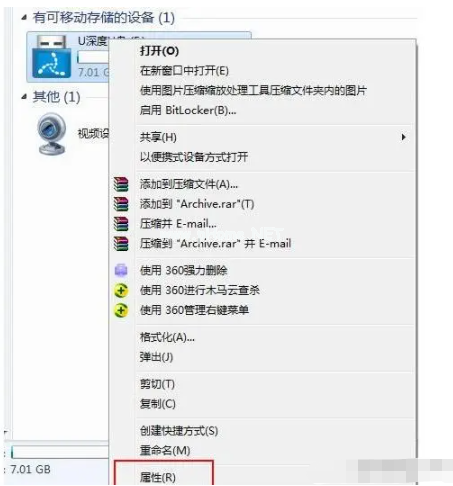
Task: Click the drive capacity bar in the details pane
Action: click(60, 452)
